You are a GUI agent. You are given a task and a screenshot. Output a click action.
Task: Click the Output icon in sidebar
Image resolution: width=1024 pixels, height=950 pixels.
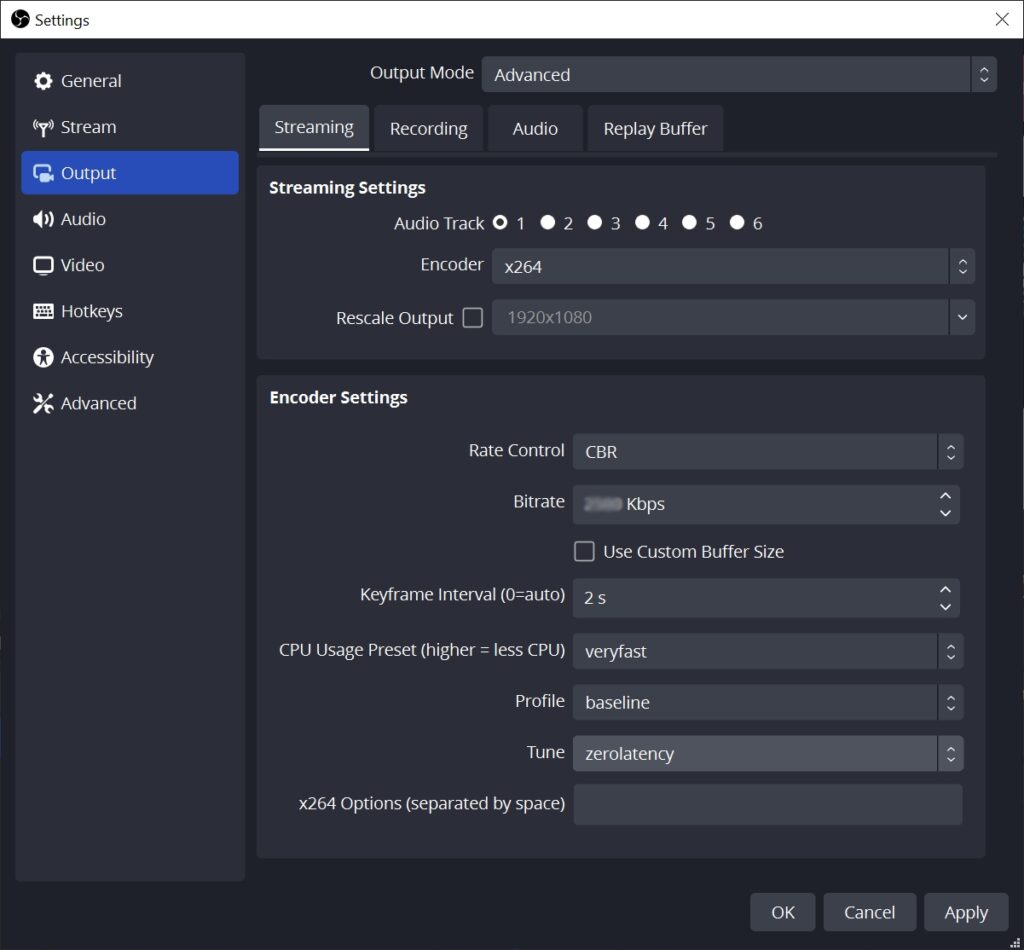coord(43,173)
